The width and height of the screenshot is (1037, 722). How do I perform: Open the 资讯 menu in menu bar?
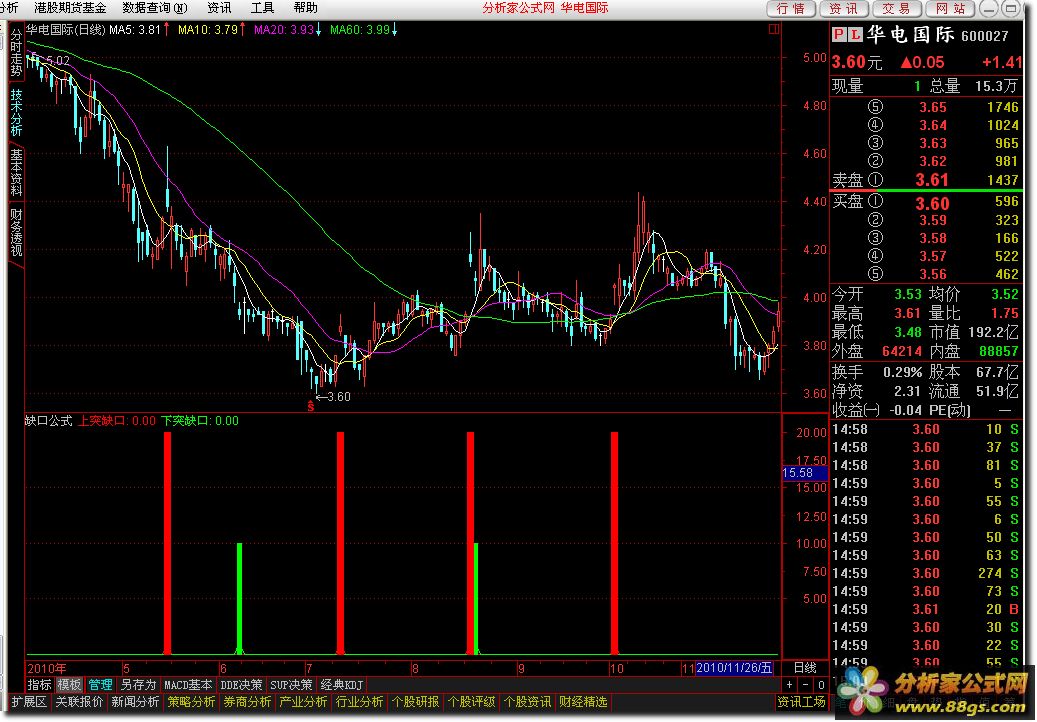pos(219,8)
